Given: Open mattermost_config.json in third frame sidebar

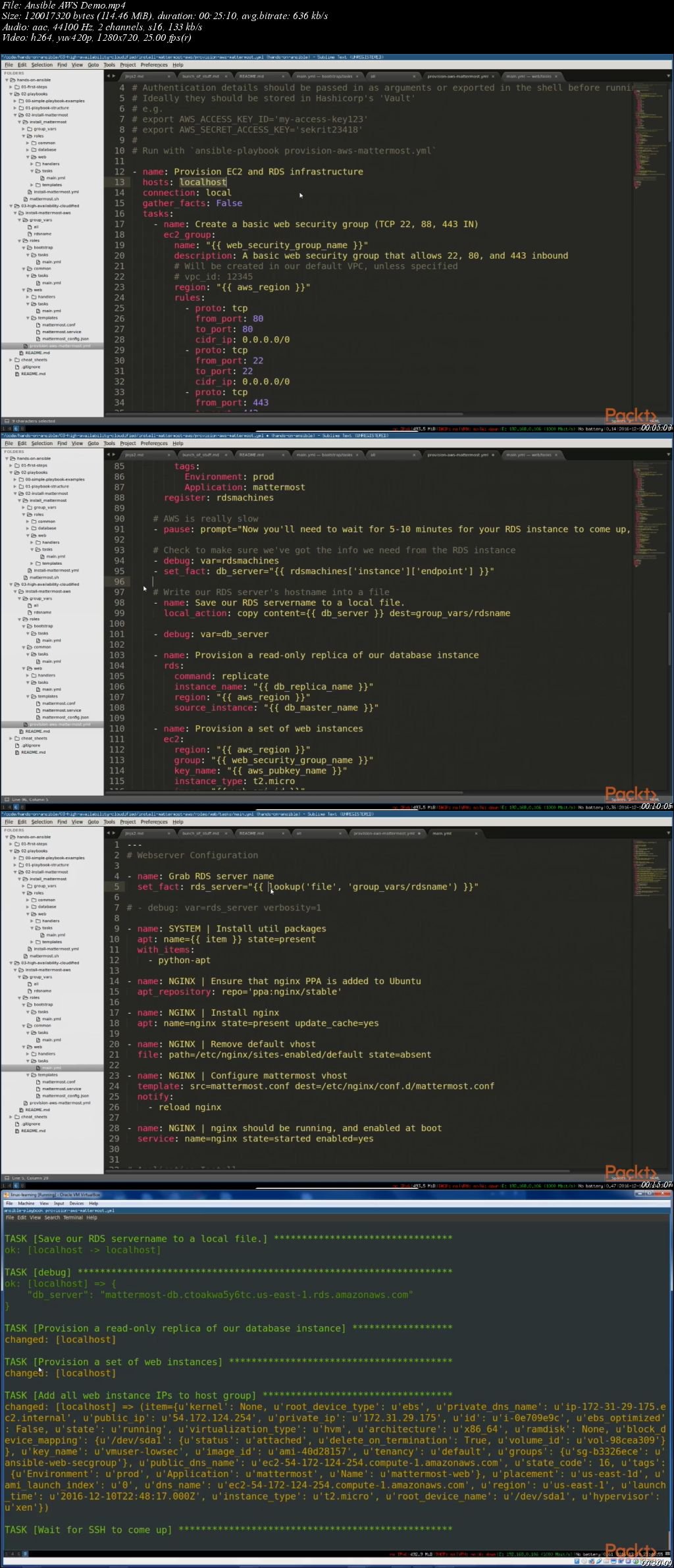Looking at the screenshot, I should [64, 1096].
